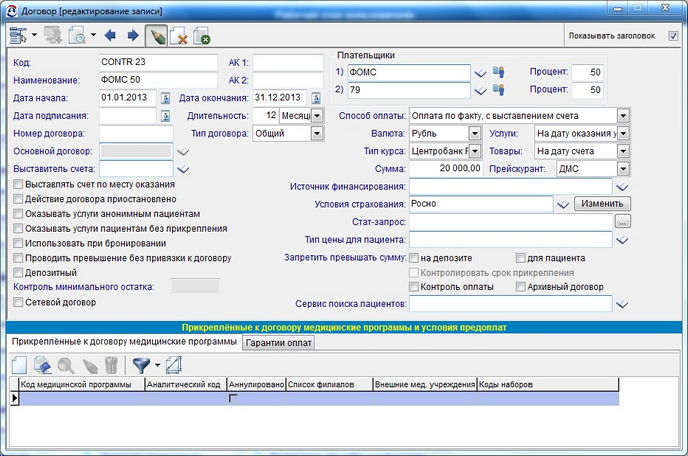This screenshot has width=688, height=456.
Task: Choose payer 2 via check-mark lookup
Action: pyautogui.click(x=480, y=91)
